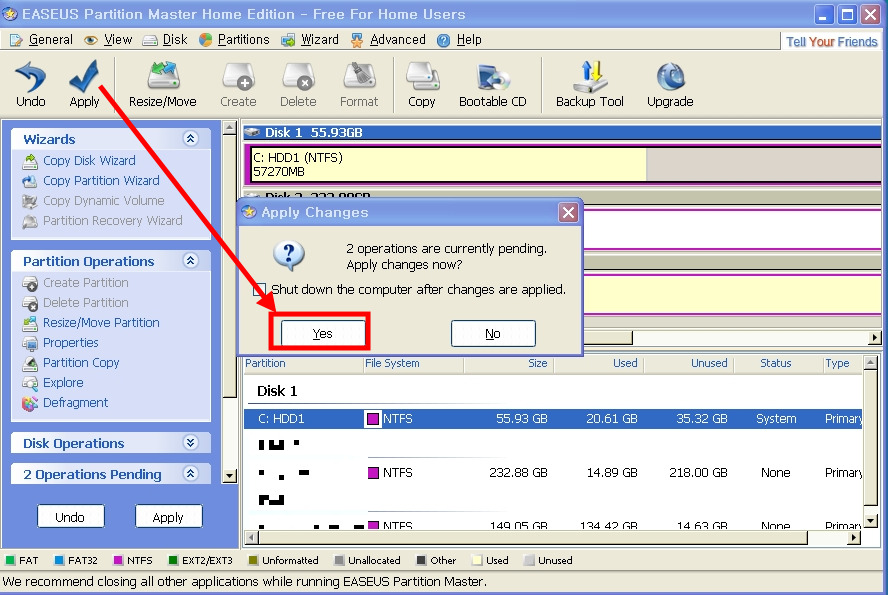Expand the Disk Operations section
Image resolution: width=888 pixels, height=595 pixels.
[190, 443]
